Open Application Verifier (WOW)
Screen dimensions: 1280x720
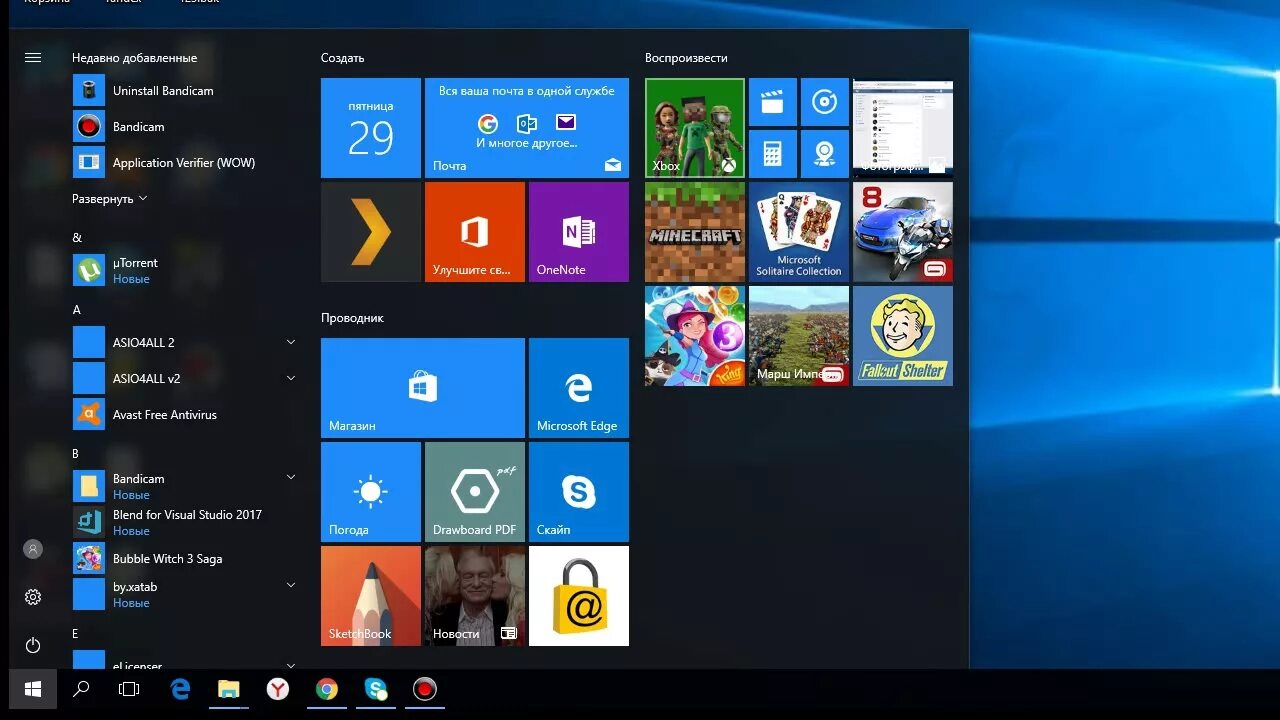[186, 162]
